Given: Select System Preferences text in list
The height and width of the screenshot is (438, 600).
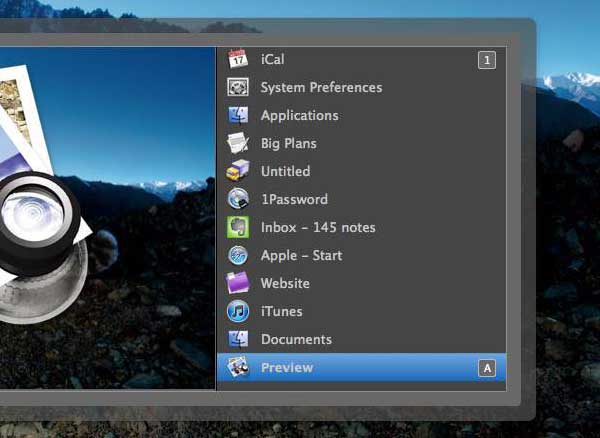Looking at the screenshot, I should coord(321,88).
